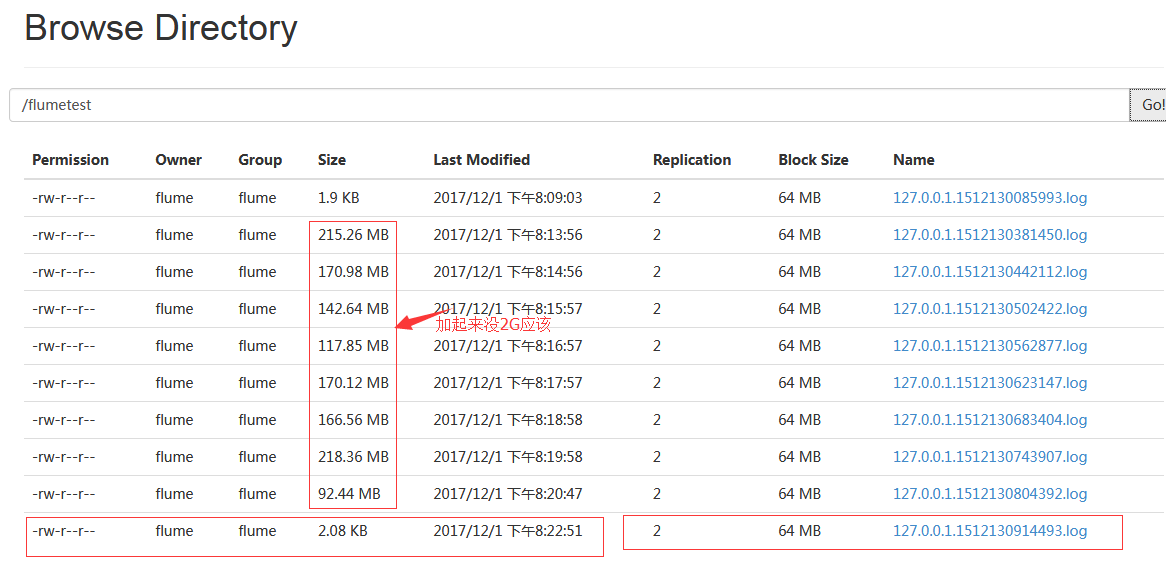Click the Replication column header

click(691, 160)
